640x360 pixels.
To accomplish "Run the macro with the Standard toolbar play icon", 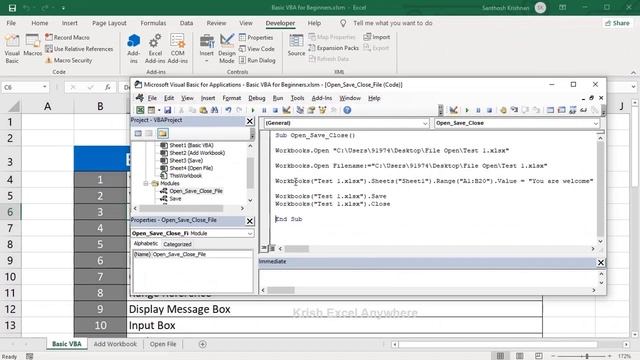I will pos(253,110).
